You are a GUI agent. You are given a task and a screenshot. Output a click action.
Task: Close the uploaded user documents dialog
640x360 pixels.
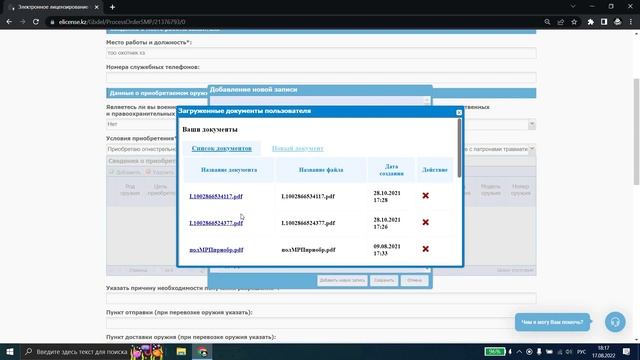pos(459,112)
